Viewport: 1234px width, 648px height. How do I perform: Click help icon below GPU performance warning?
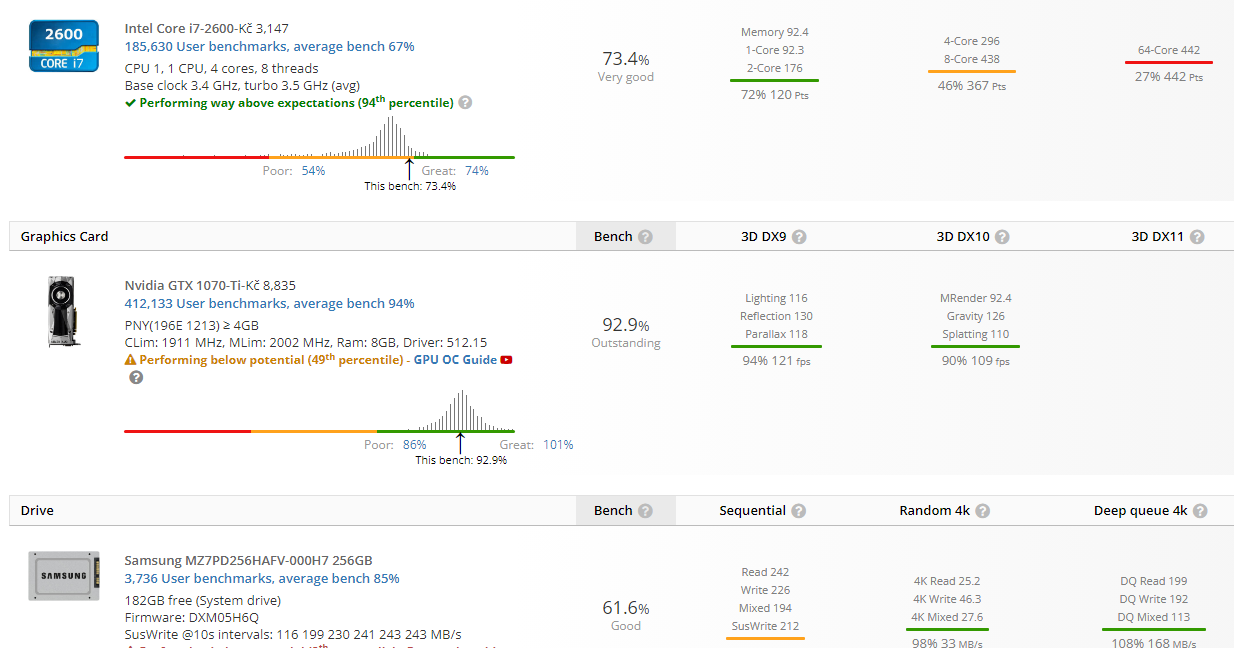(x=136, y=378)
